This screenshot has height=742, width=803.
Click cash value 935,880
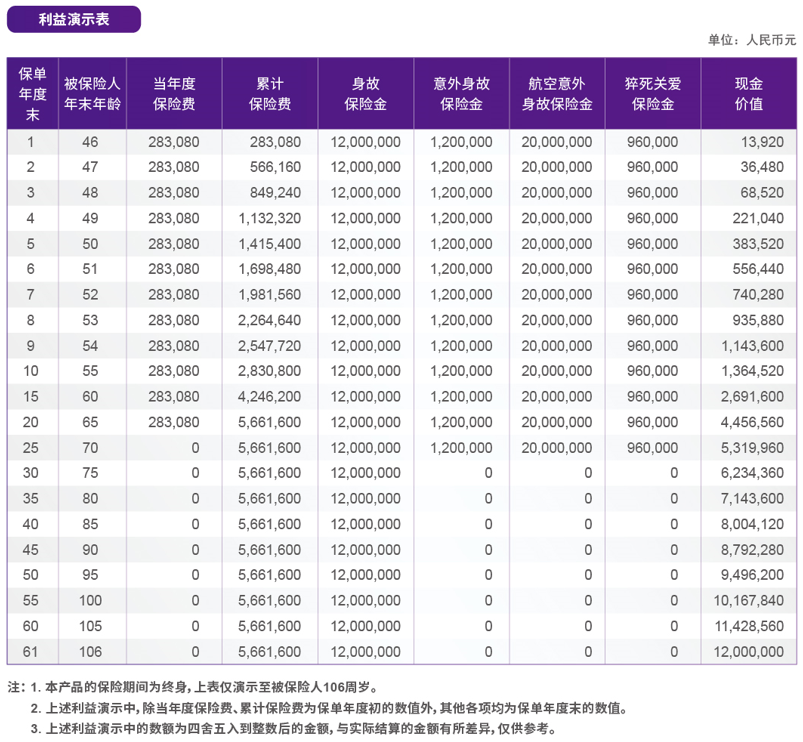(x=758, y=320)
